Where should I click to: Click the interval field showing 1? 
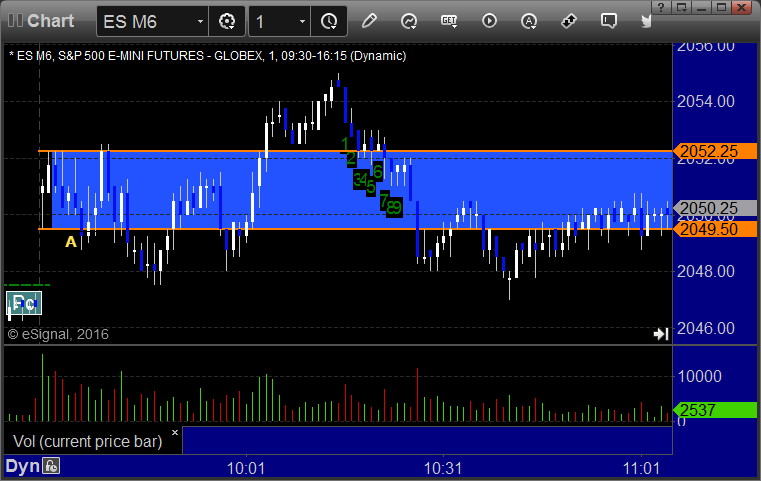(280, 21)
